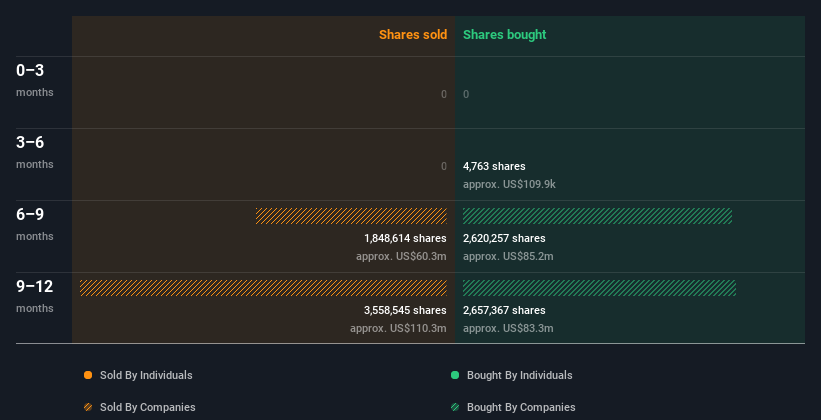Click the 6–9 months row label
Viewport: 821px width, 420px height.
[35, 224]
